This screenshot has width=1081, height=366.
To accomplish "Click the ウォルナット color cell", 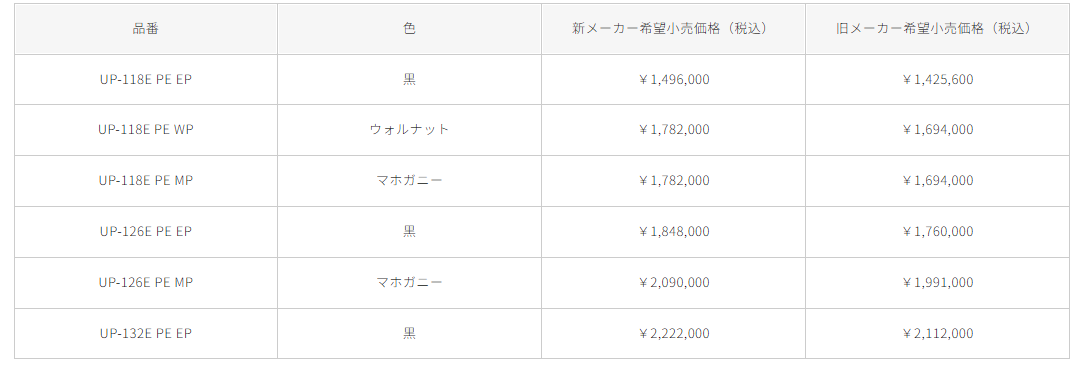I will (410, 130).
